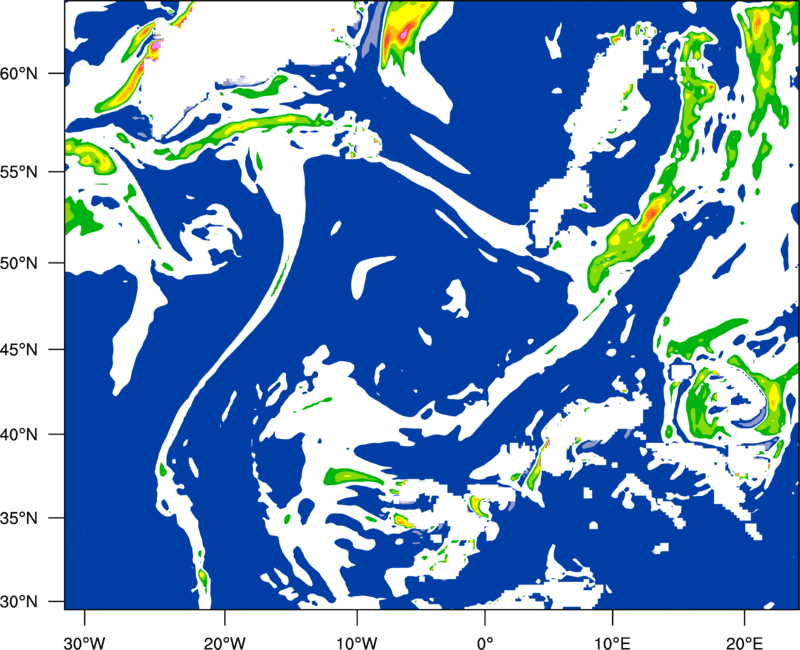Click the 40°N latitude label
800x650 pixels.
point(19,435)
